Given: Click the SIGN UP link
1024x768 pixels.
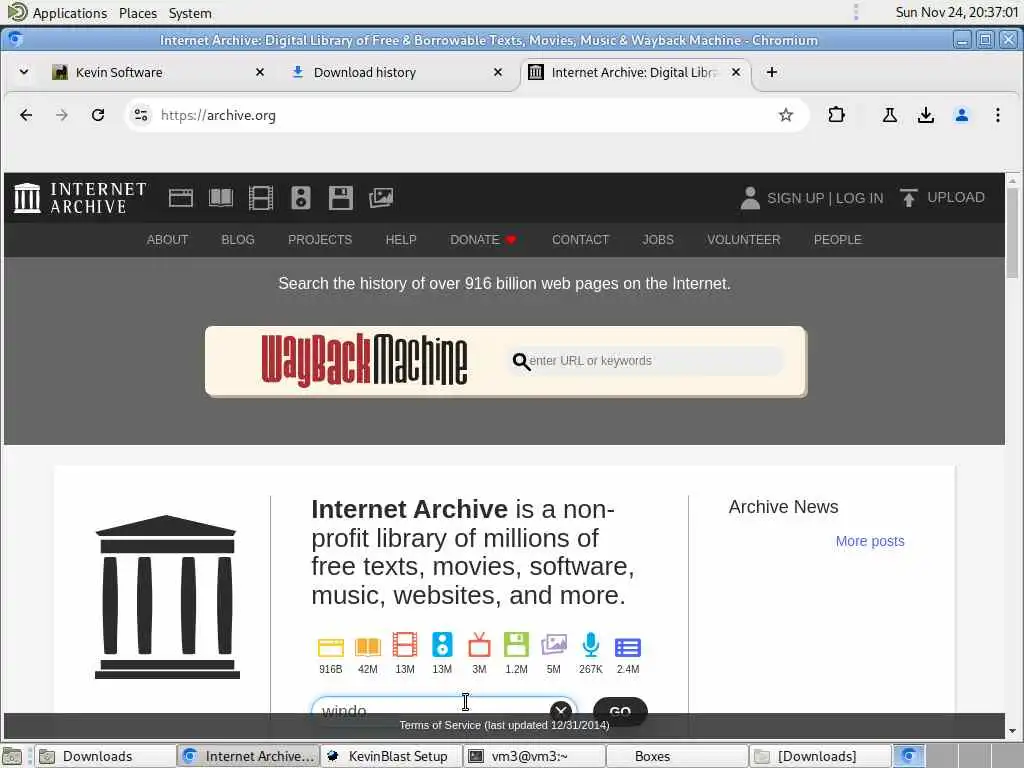Looking at the screenshot, I should pos(795,198).
